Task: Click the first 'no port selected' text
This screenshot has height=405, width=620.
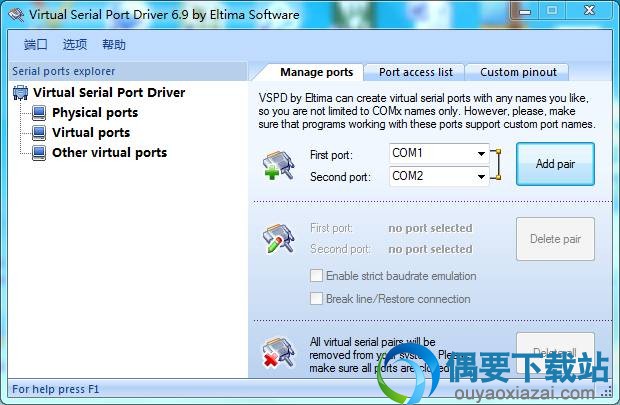Action: pos(430,228)
